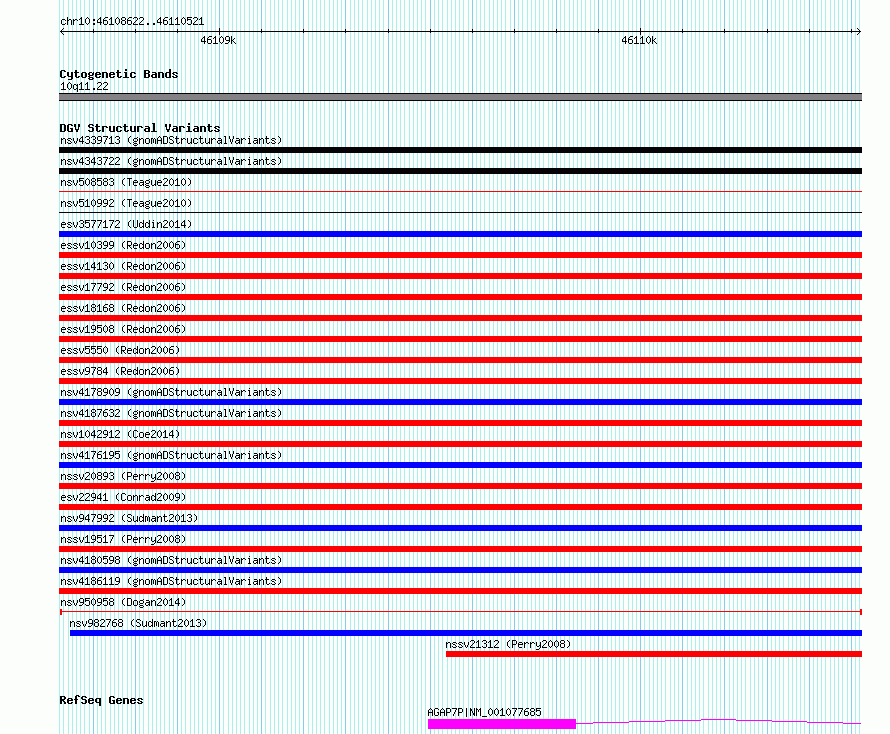Viewport: 890px width, 734px height.
Task: Click the nsv4180598 (gnomADStructuralVariants) label
Action: point(171,560)
